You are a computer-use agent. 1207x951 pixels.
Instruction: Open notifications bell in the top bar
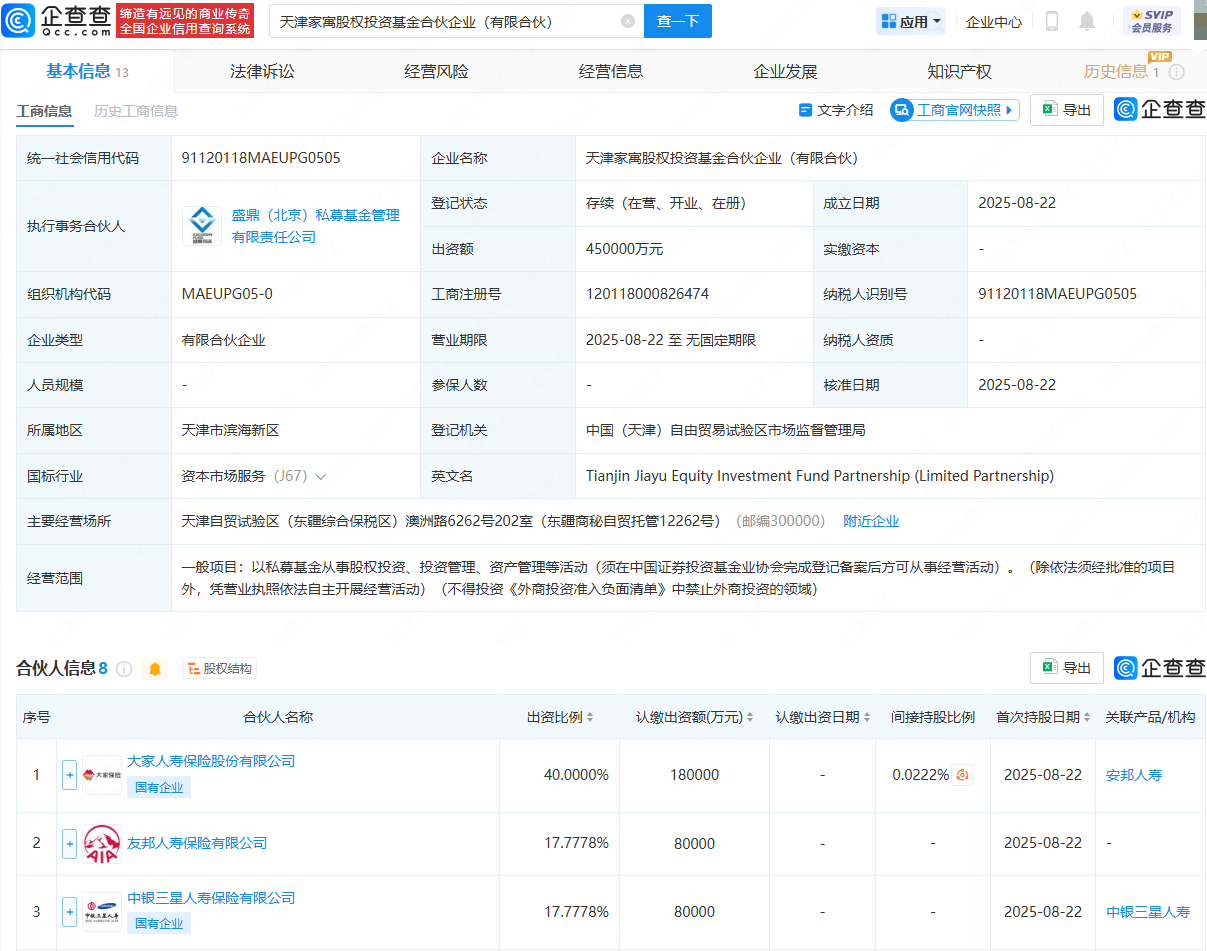pos(1087,21)
